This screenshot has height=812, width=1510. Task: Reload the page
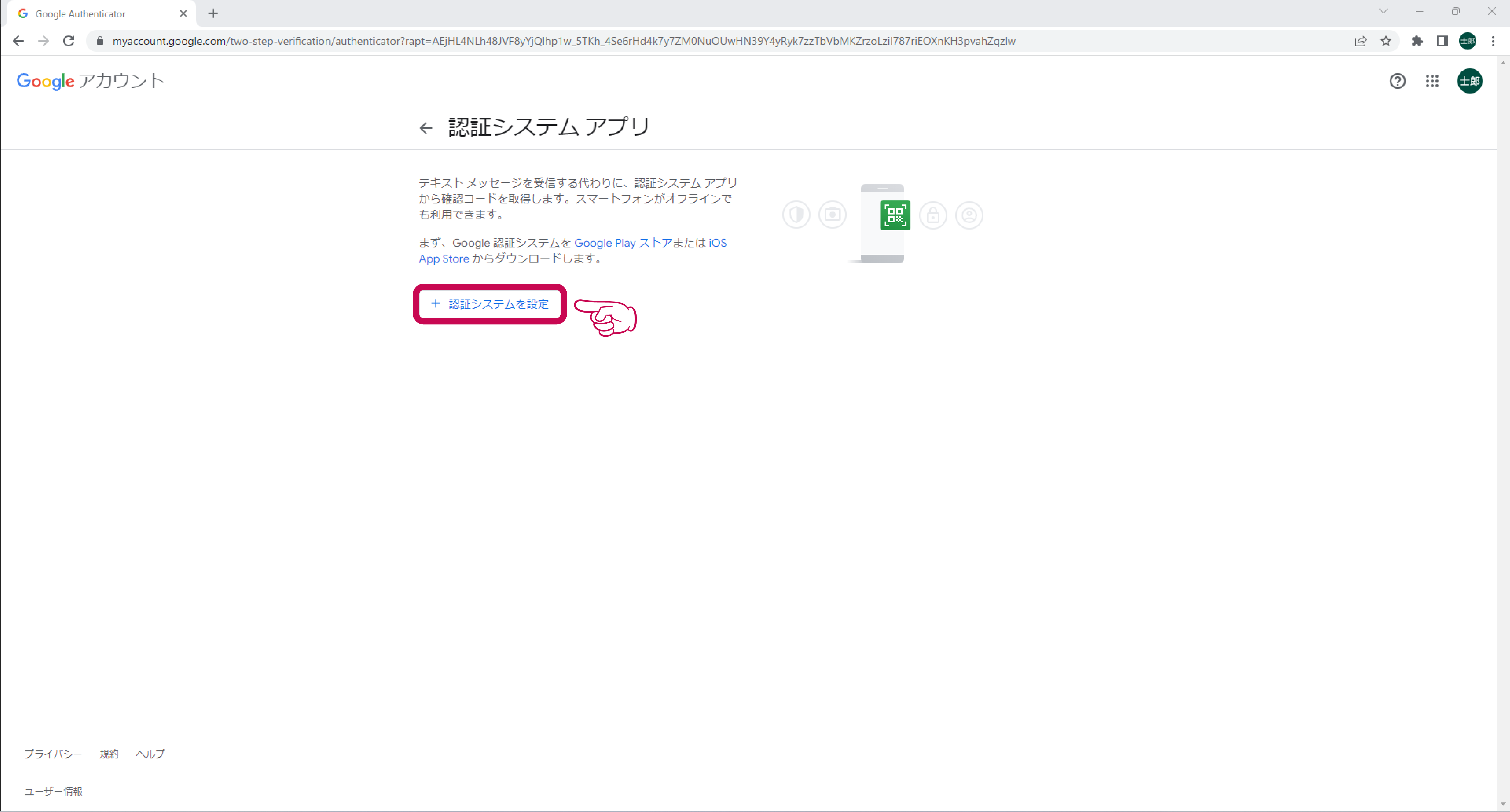pyautogui.click(x=69, y=41)
